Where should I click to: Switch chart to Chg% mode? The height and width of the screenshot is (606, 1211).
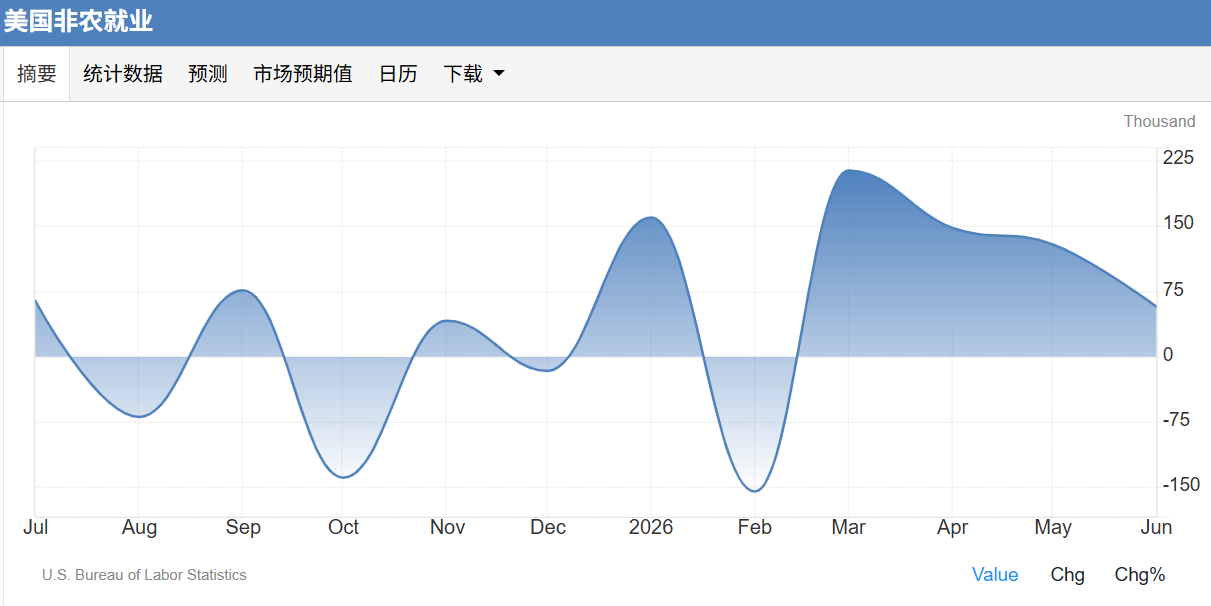[x=1140, y=575]
